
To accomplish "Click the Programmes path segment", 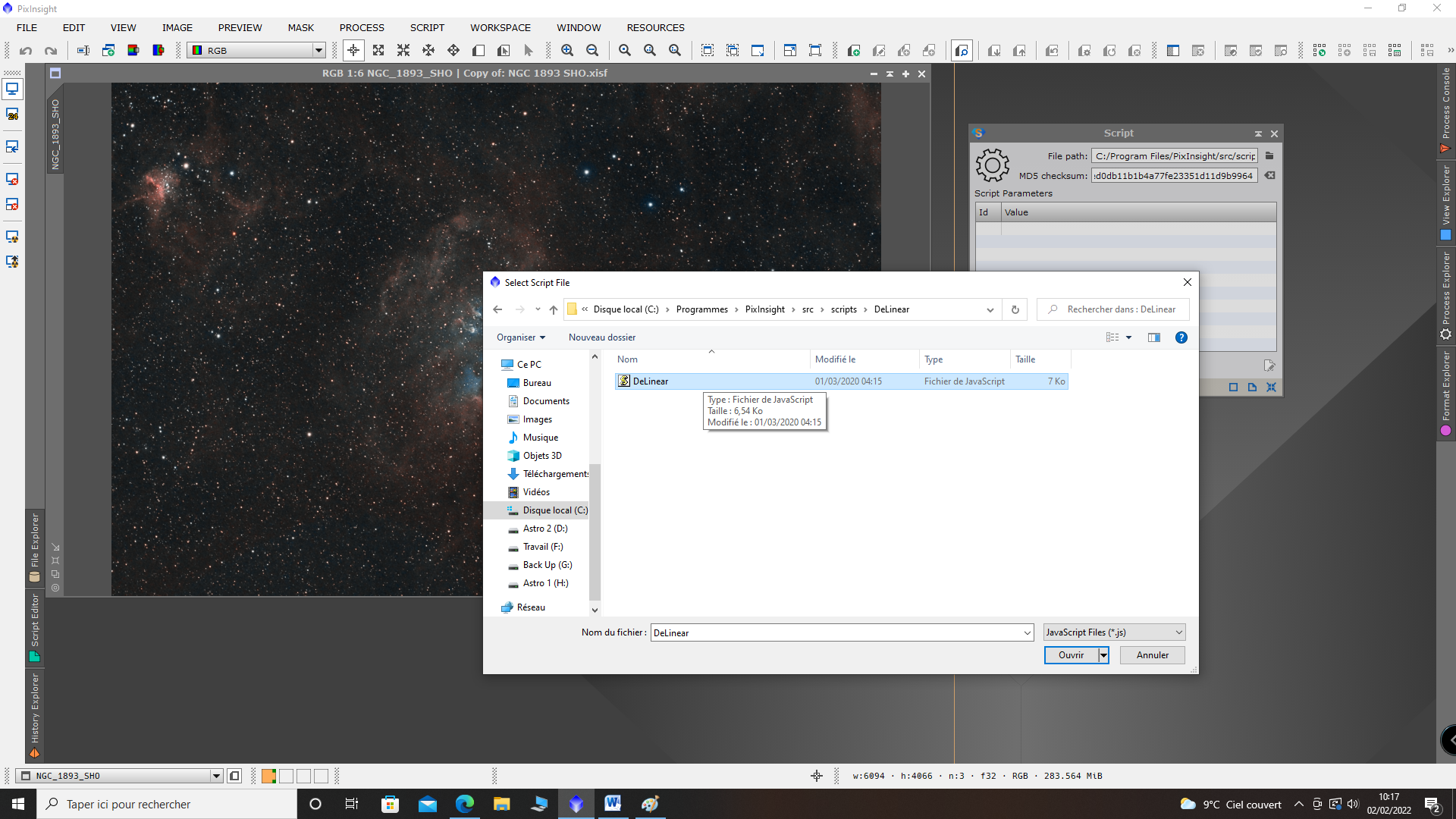I will [x=701, y=309].
